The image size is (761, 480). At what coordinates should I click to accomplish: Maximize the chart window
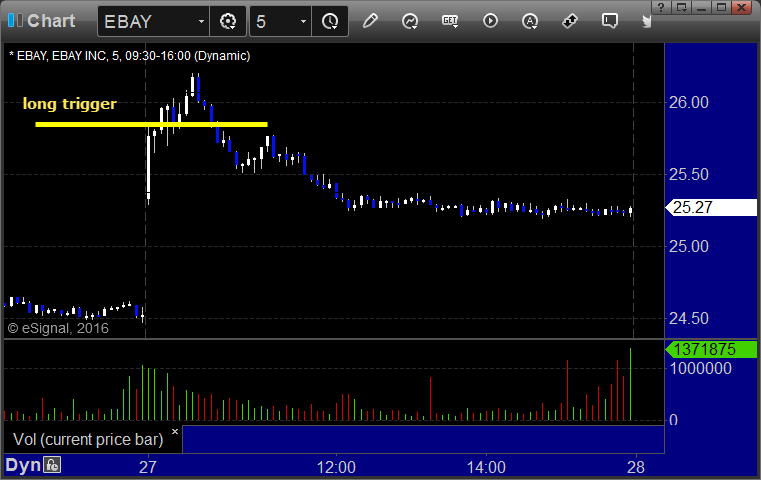click(x=721, y=7)
